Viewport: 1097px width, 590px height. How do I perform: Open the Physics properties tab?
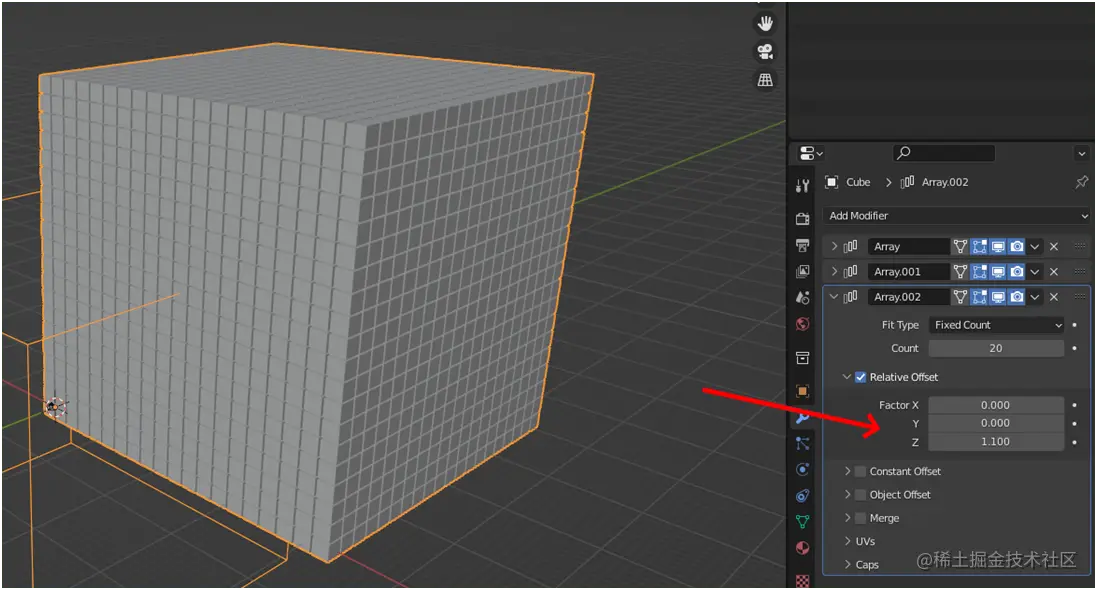coord(801,469)
